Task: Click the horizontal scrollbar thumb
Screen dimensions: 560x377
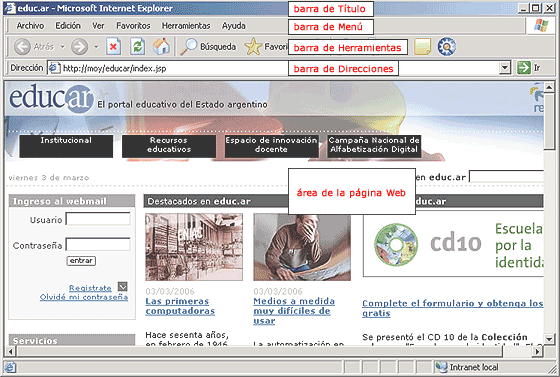Action: [260, 351]
